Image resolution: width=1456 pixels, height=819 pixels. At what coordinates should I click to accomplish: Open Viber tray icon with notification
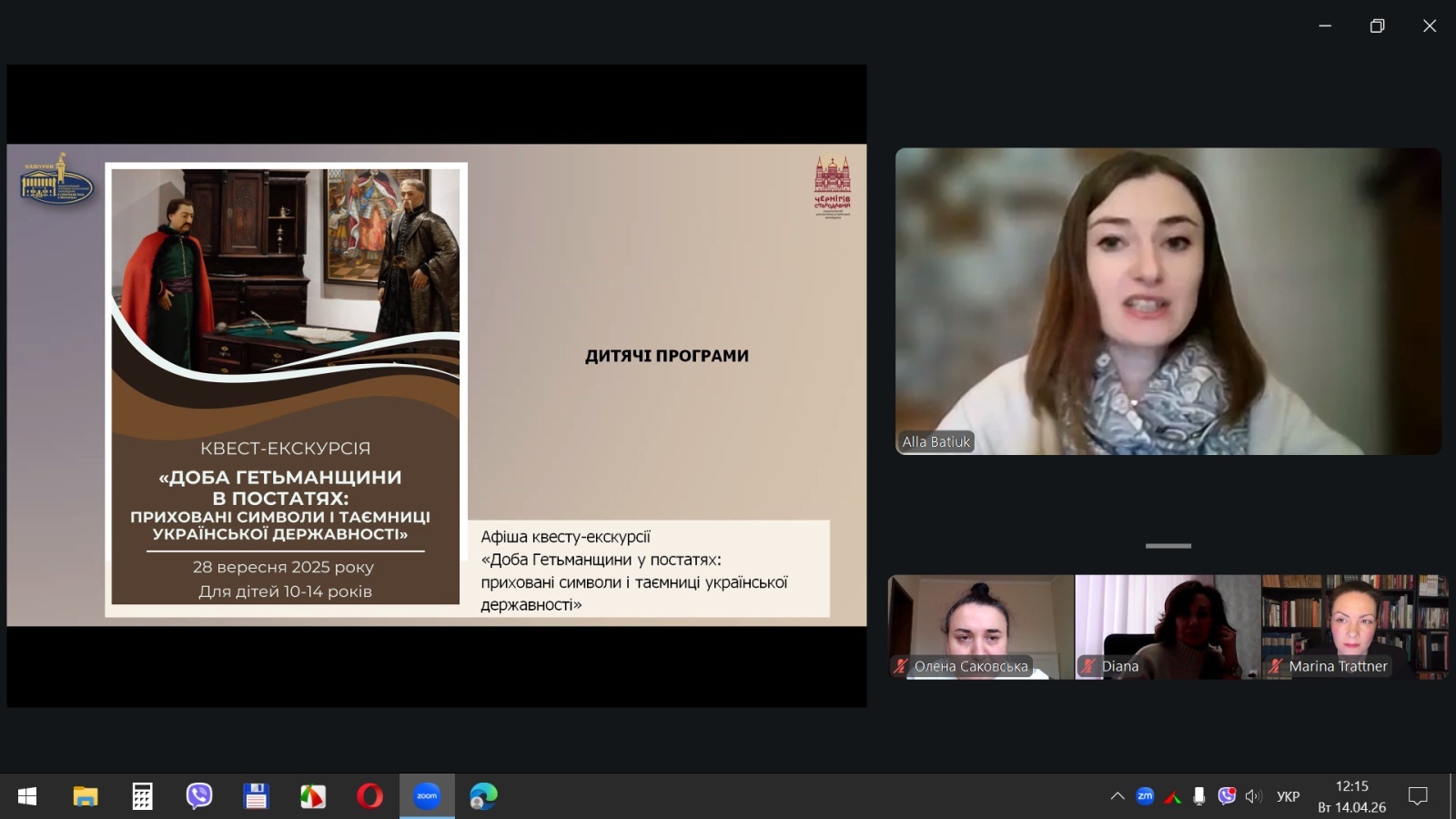(1227, 796)
